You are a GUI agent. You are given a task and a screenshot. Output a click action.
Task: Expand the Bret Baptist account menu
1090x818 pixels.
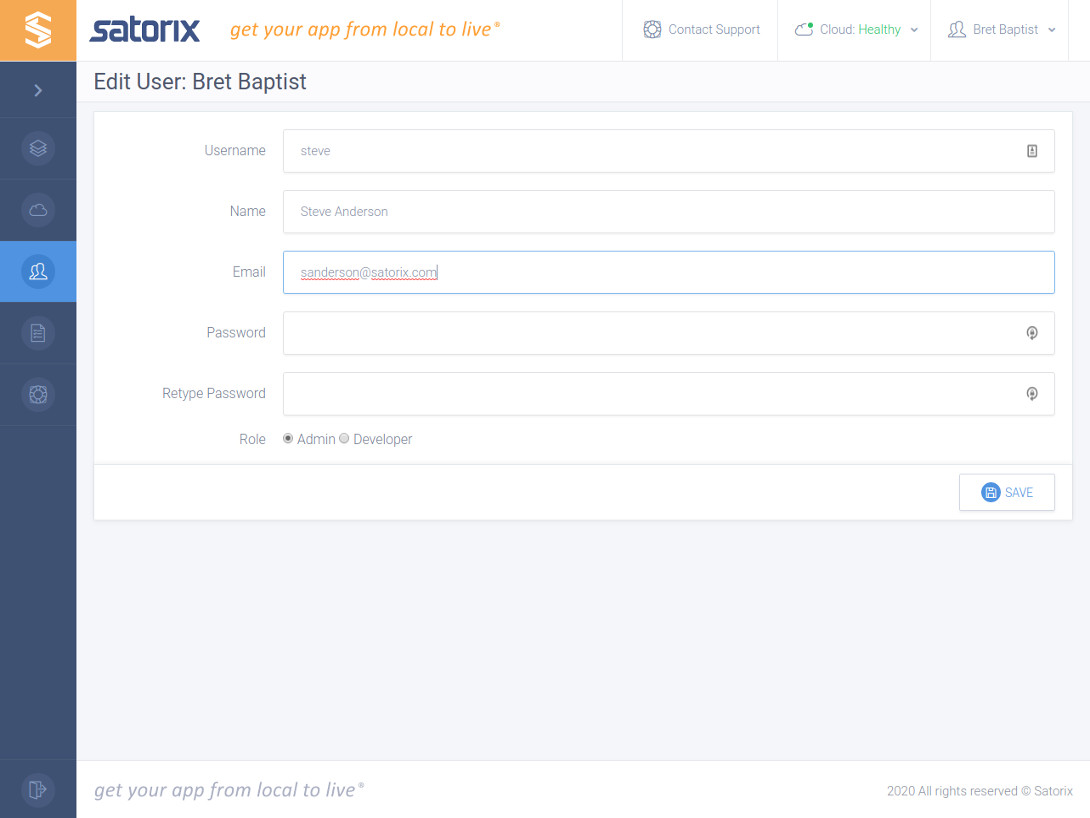(x=1000, y=30)
